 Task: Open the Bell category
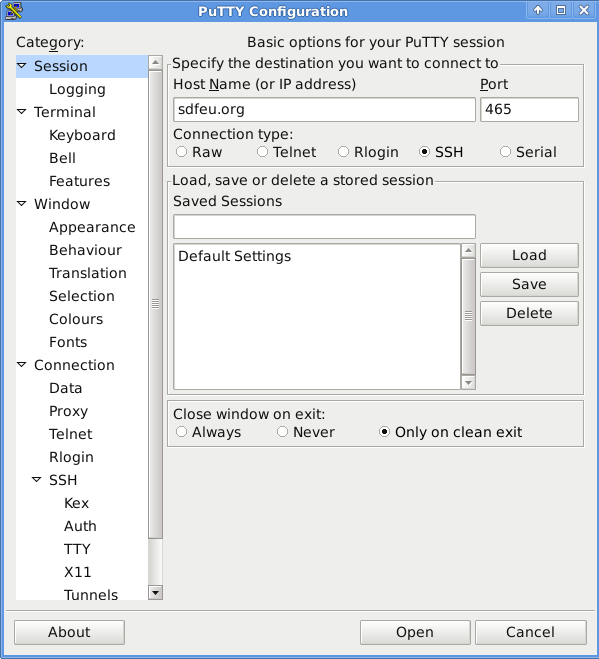(62, 158)
